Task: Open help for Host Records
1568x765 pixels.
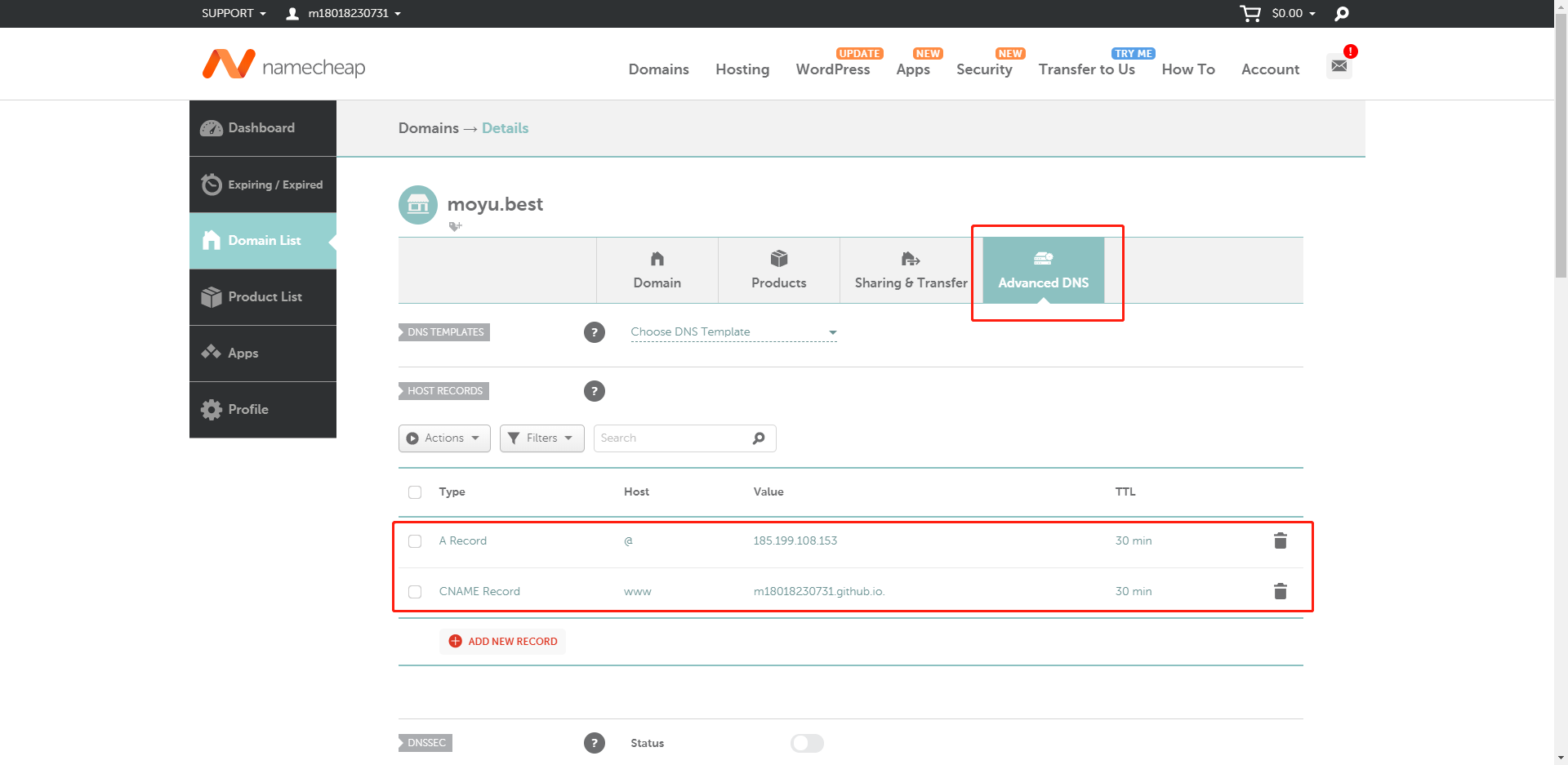Action: 595,391
